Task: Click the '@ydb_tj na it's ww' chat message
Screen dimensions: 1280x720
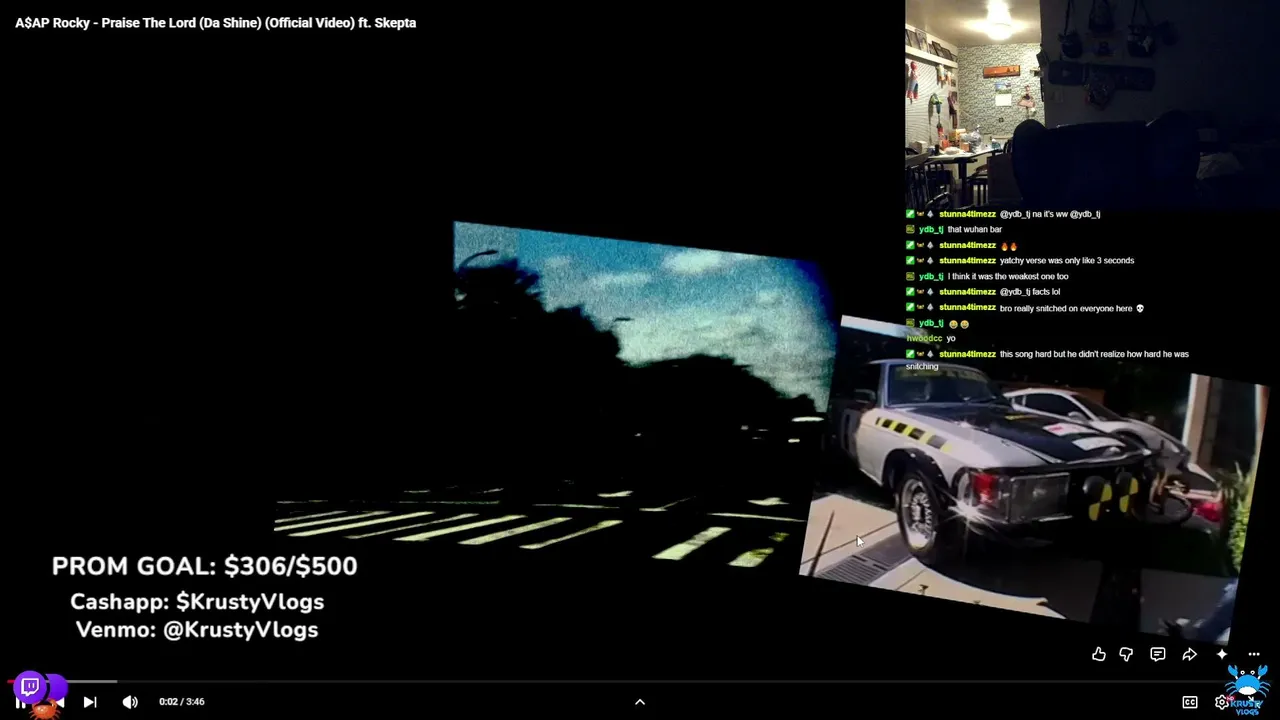Action: coord(1050,214)
